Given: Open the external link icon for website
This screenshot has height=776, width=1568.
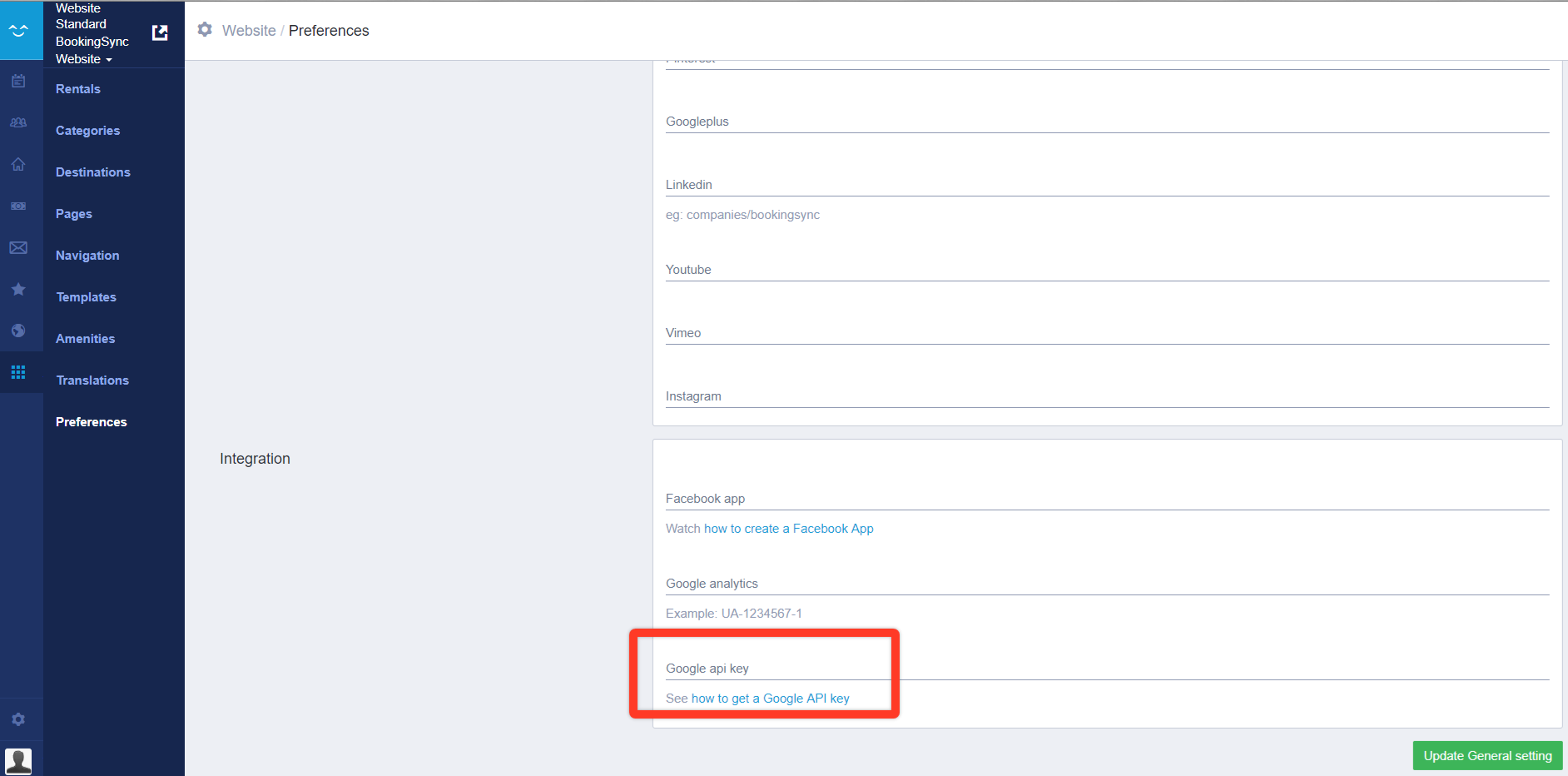Looking at the screenshot, I should coord(160,32).
